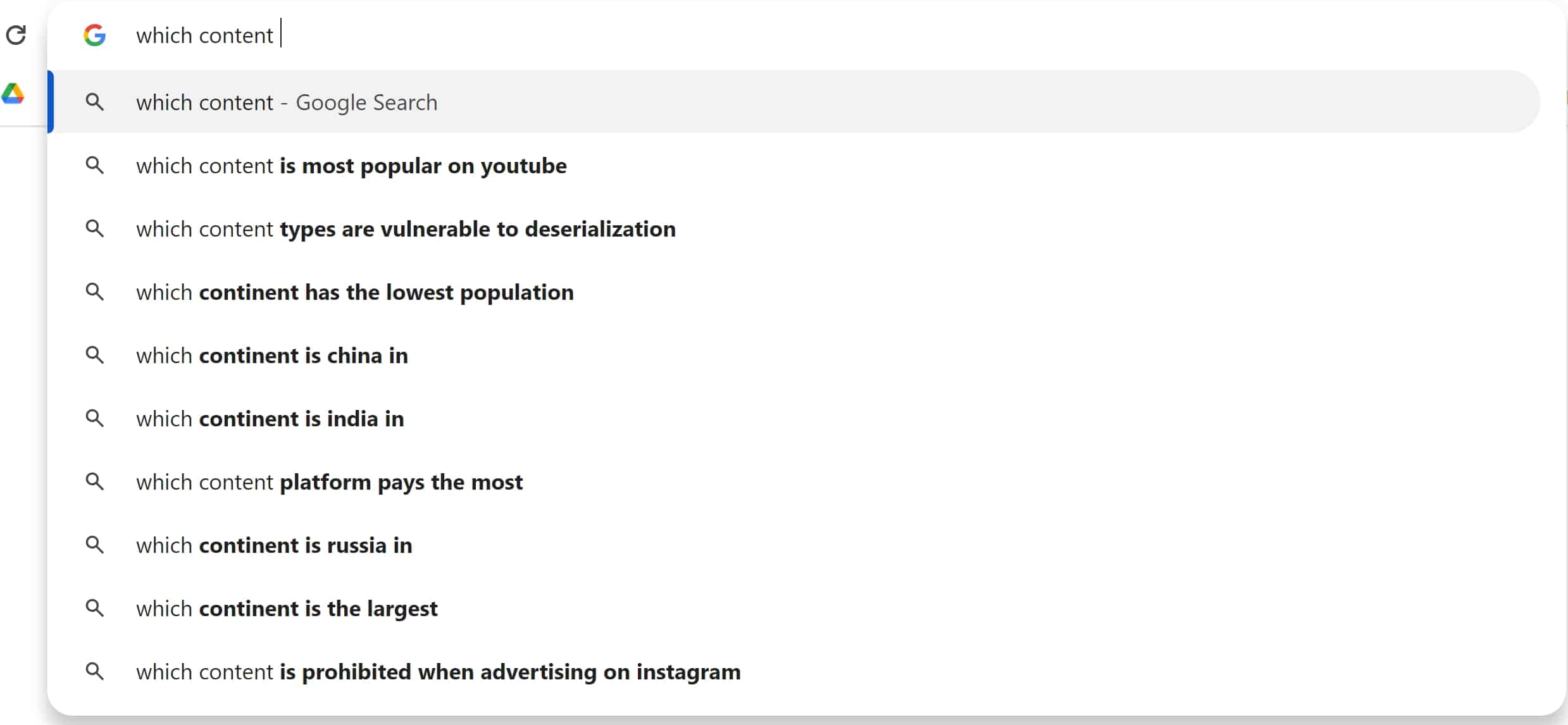Click the magnifier icon beside the instagram suggestion
This screenshot has height=725, width=1568.
click(x=94, y=671)
